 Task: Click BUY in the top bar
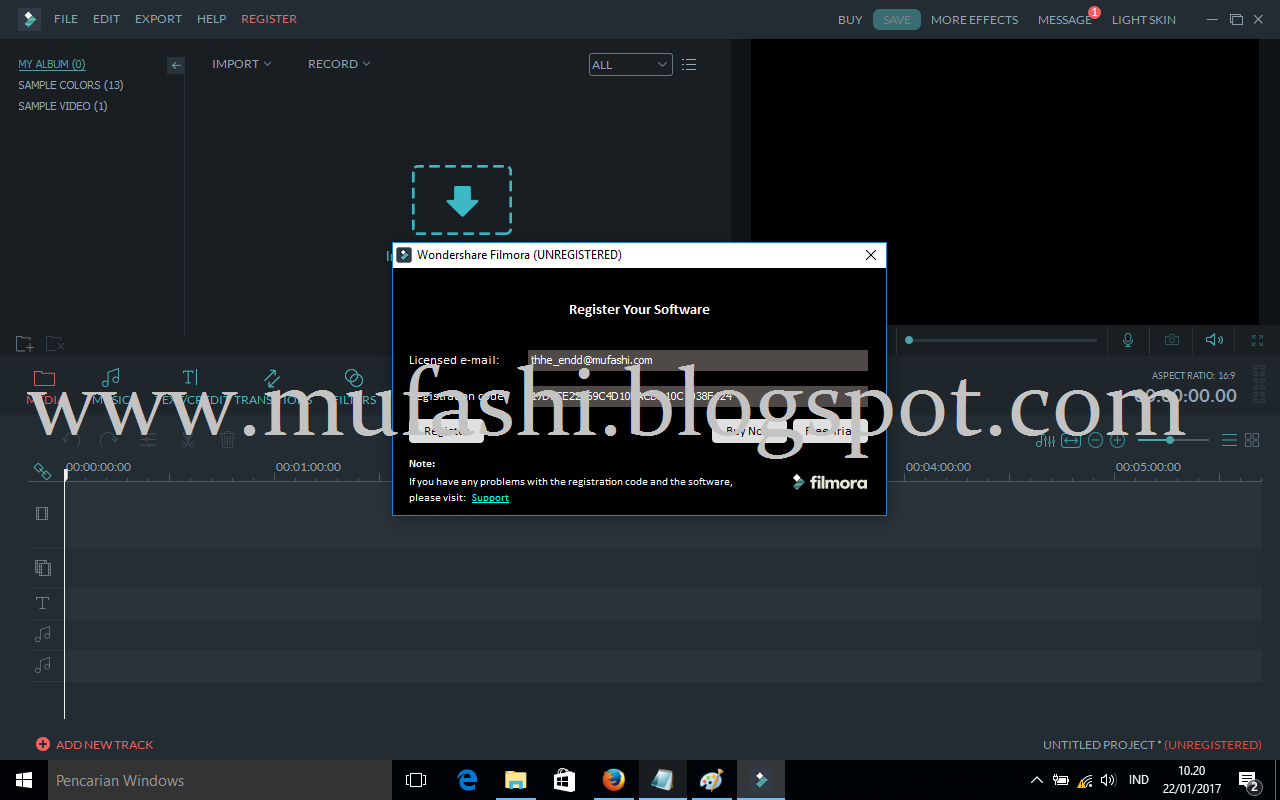[x=850, y=20]
